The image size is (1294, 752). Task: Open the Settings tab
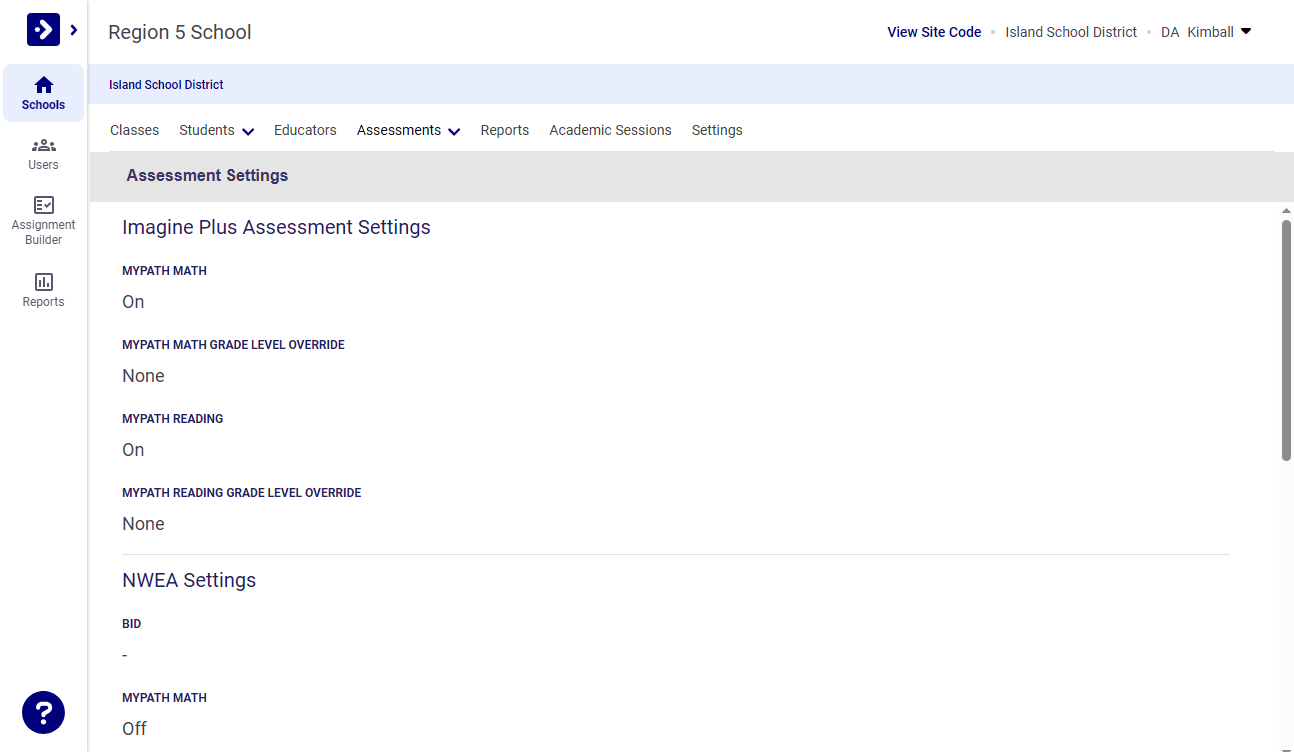click(x=717, y=130)
